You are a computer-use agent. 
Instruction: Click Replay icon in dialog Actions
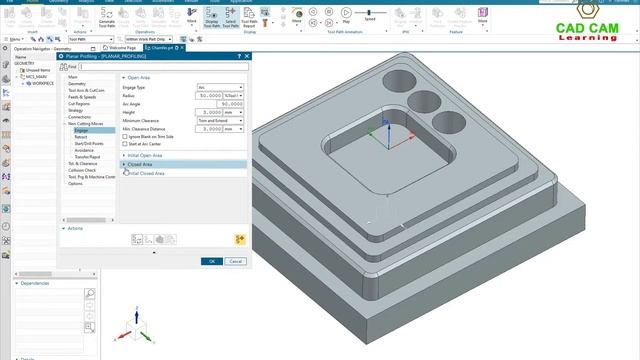coord(149,240)
